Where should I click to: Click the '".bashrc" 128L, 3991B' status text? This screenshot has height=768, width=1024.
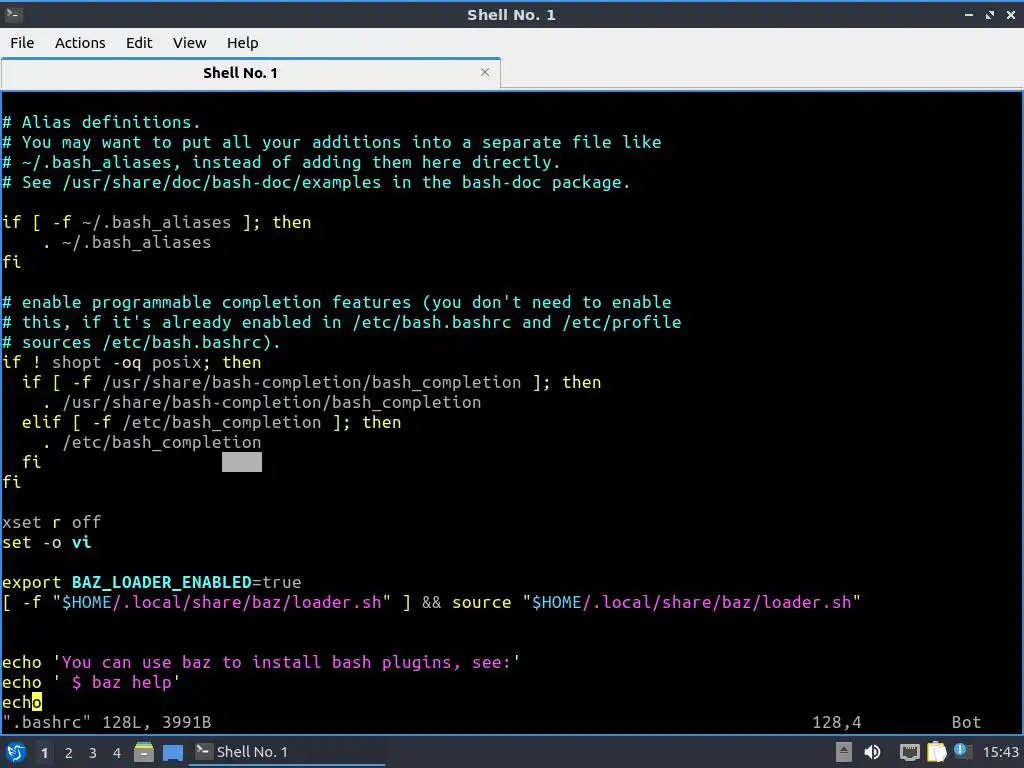[106, 722]
